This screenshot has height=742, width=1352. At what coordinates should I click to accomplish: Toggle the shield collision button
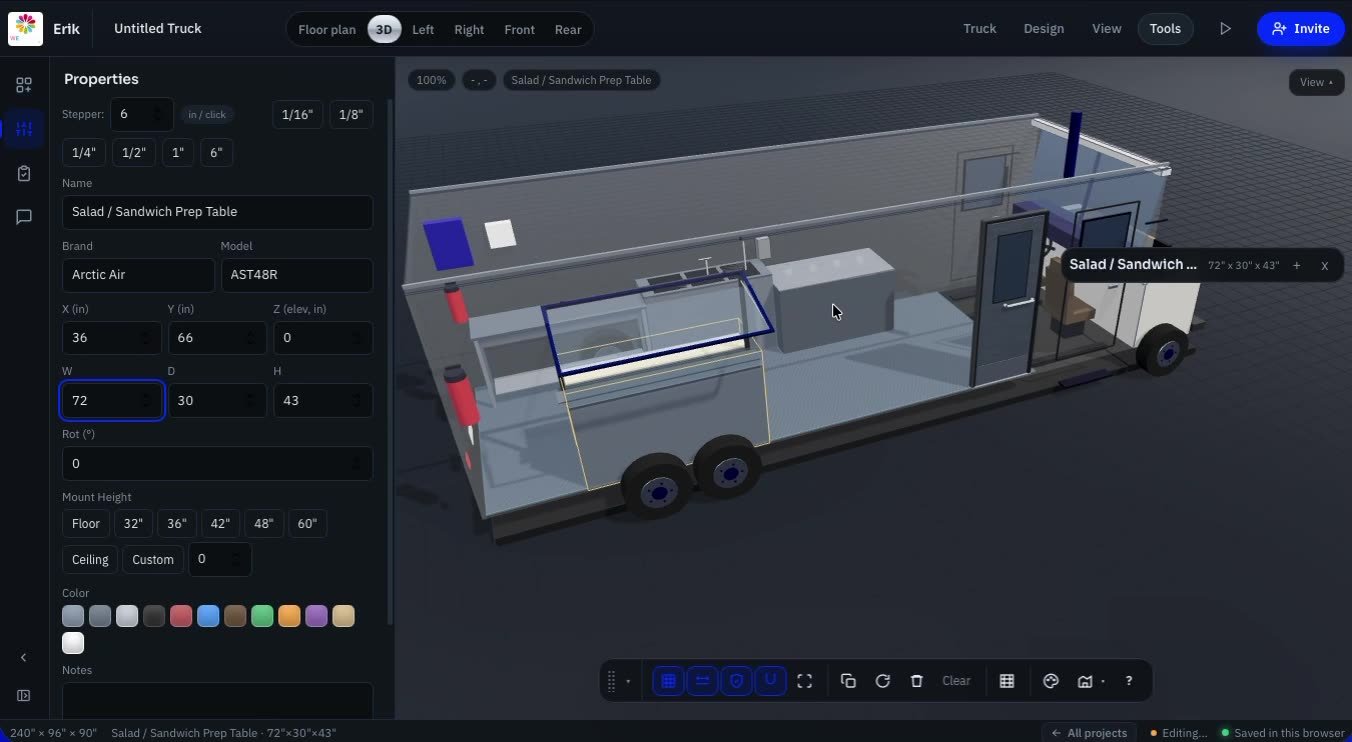click(x=736, y=681)
